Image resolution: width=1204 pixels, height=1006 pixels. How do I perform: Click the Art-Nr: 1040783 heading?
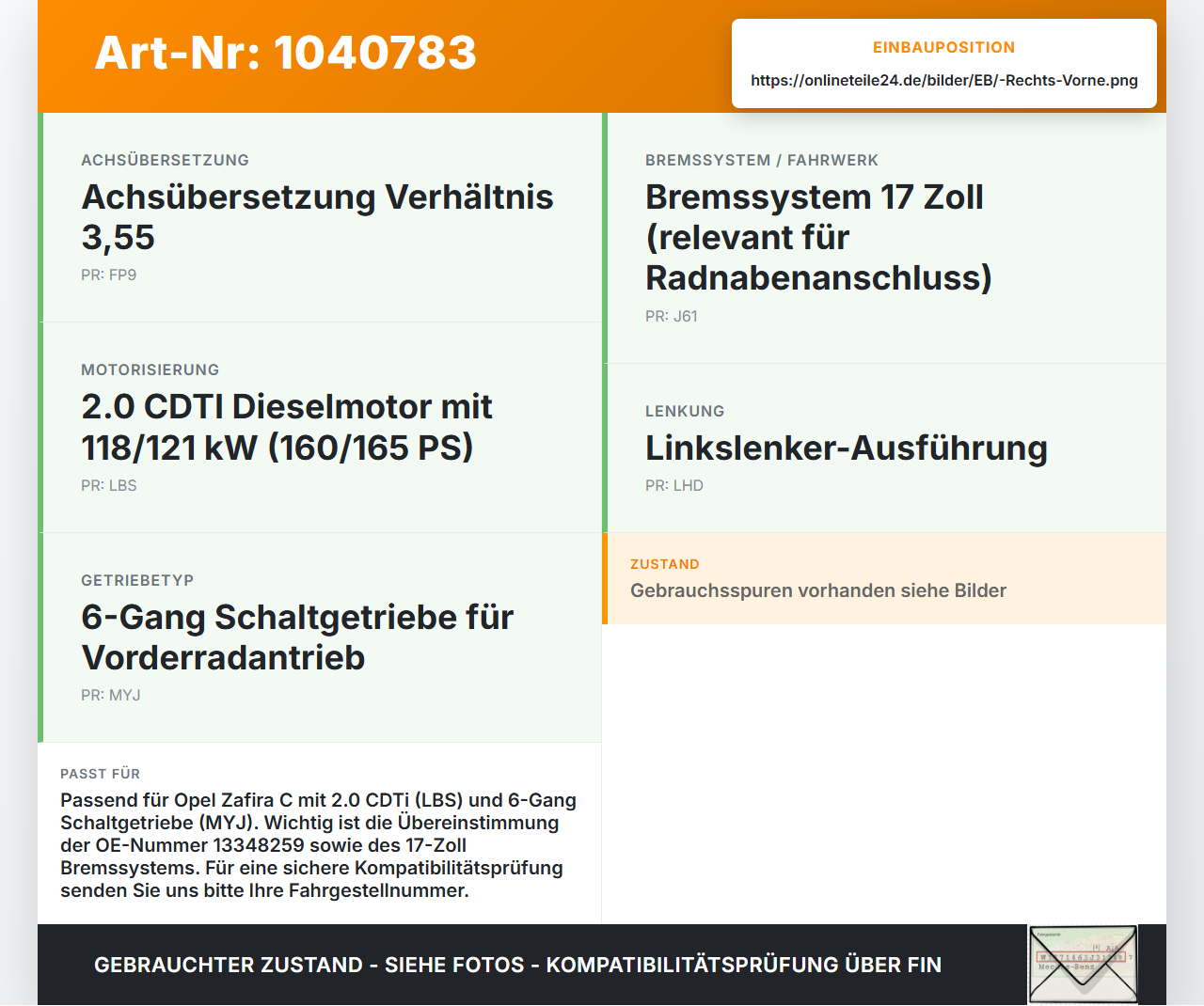pos(285,53)
